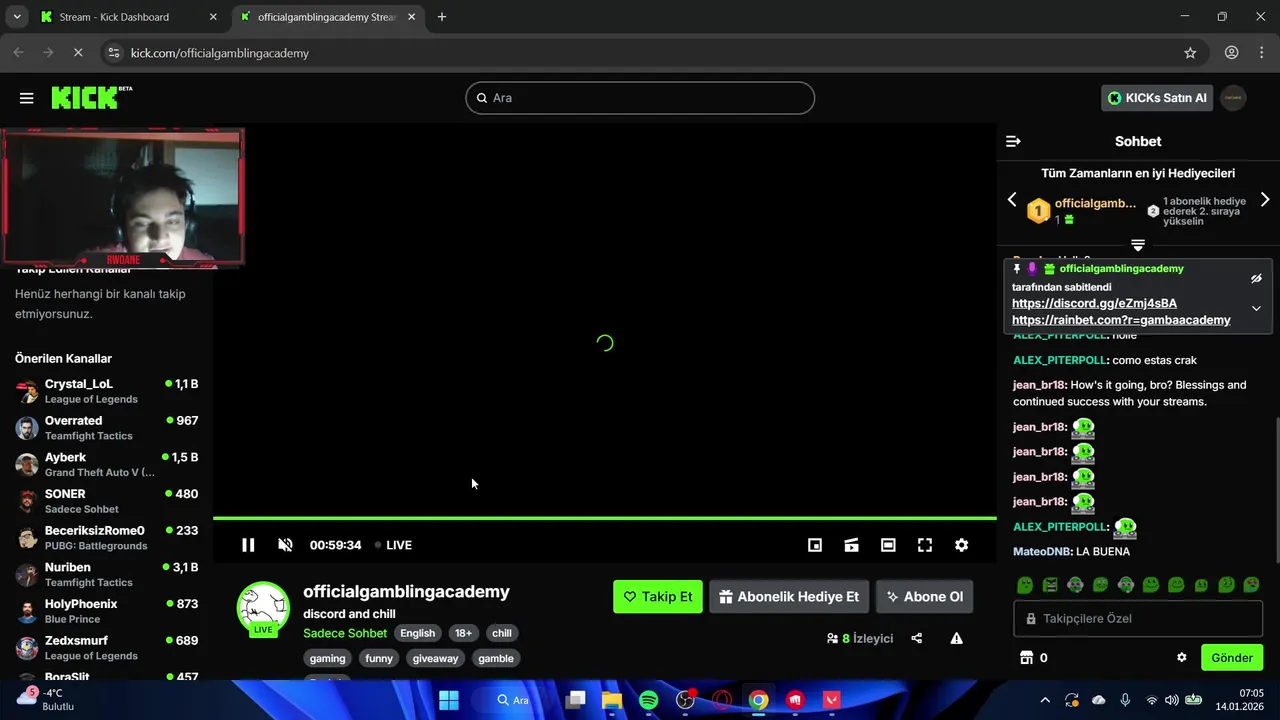Open Spotify from the taskbar
Viewport: 1280px width, 720px height.
tap(648, 700)
